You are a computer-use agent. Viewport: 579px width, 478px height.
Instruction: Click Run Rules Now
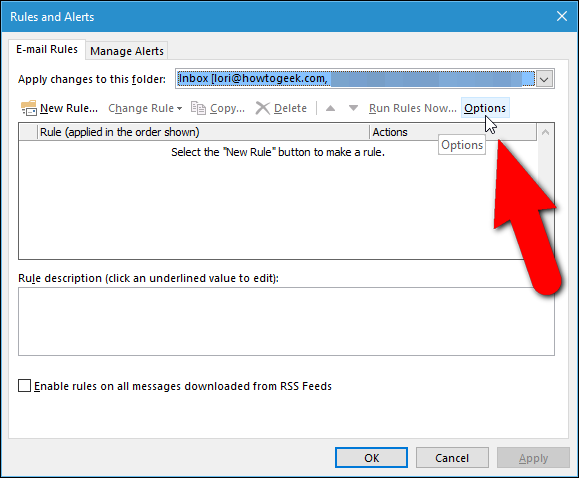[412, 108]
